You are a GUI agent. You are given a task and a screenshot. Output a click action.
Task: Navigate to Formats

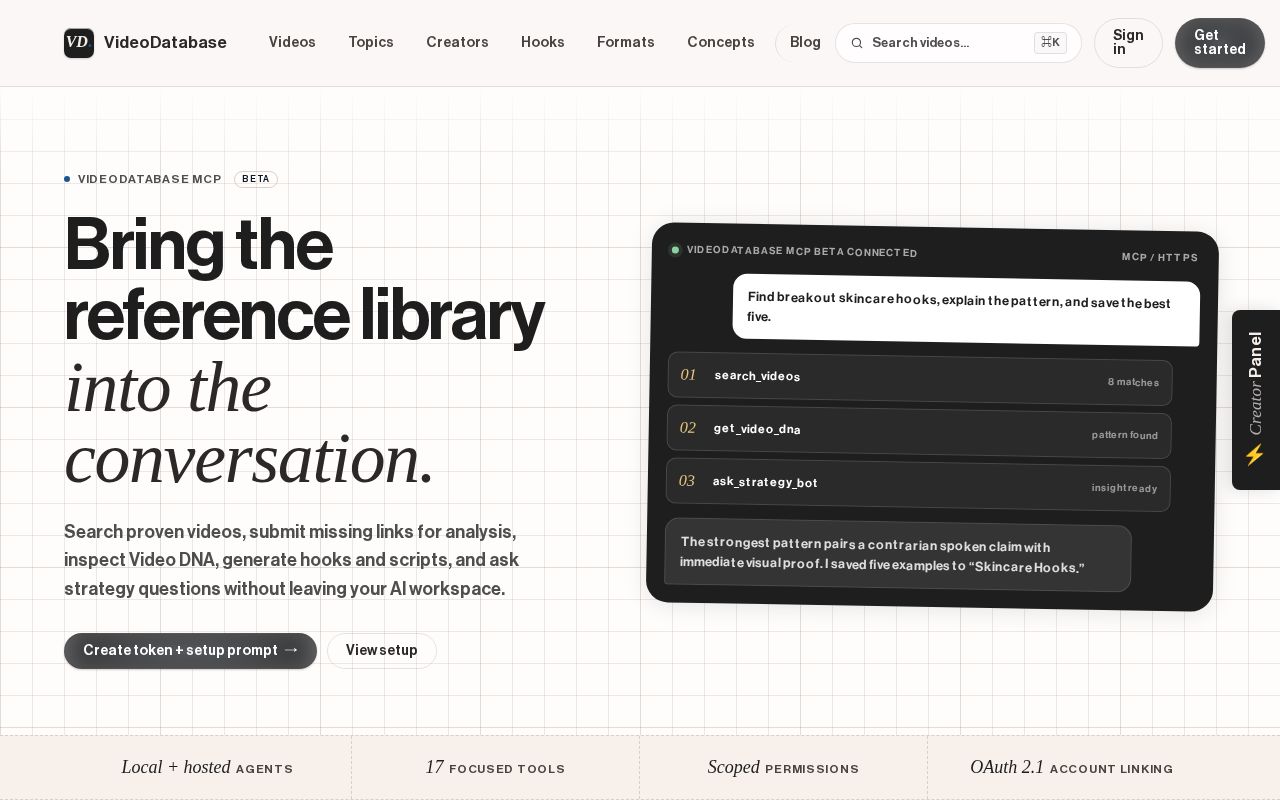pyautogui.click(x=626, y=42)
